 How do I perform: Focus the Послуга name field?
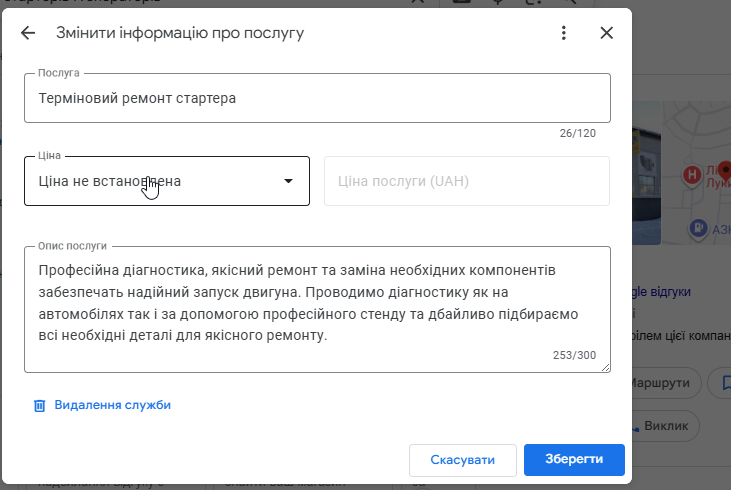(x=317, y=98)
